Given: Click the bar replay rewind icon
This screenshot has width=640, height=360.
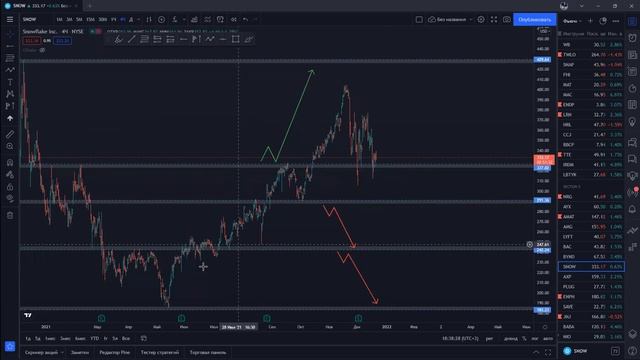Looking at the screenshot, I should (x=233, y=19).
